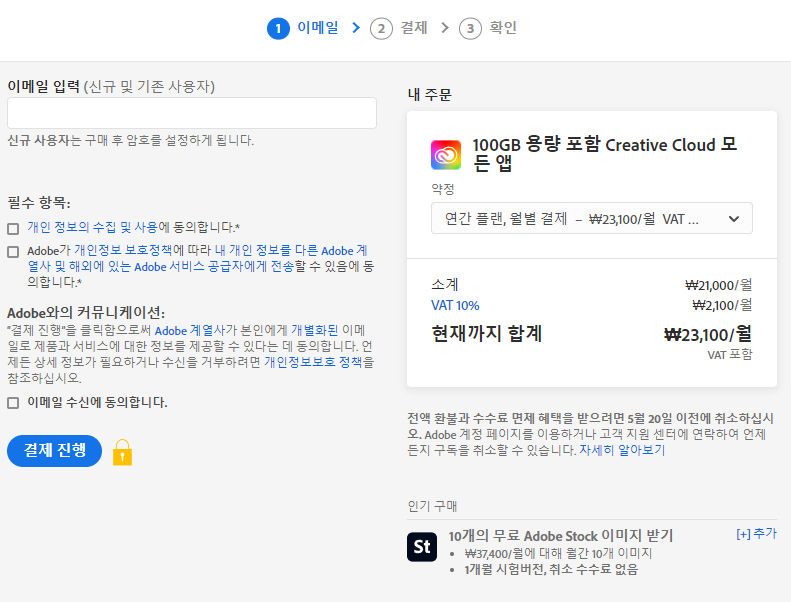
Task: Click the 내 주문 heading
Action: click(429, 94)
